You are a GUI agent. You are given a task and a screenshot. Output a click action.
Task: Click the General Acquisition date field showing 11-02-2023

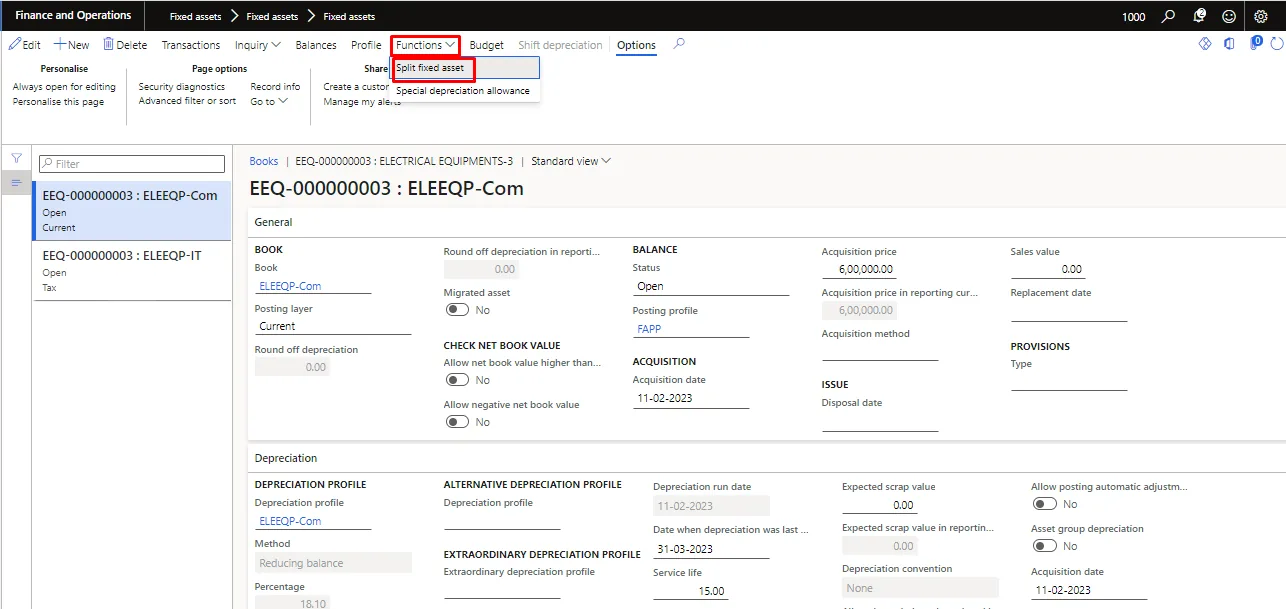691,398
